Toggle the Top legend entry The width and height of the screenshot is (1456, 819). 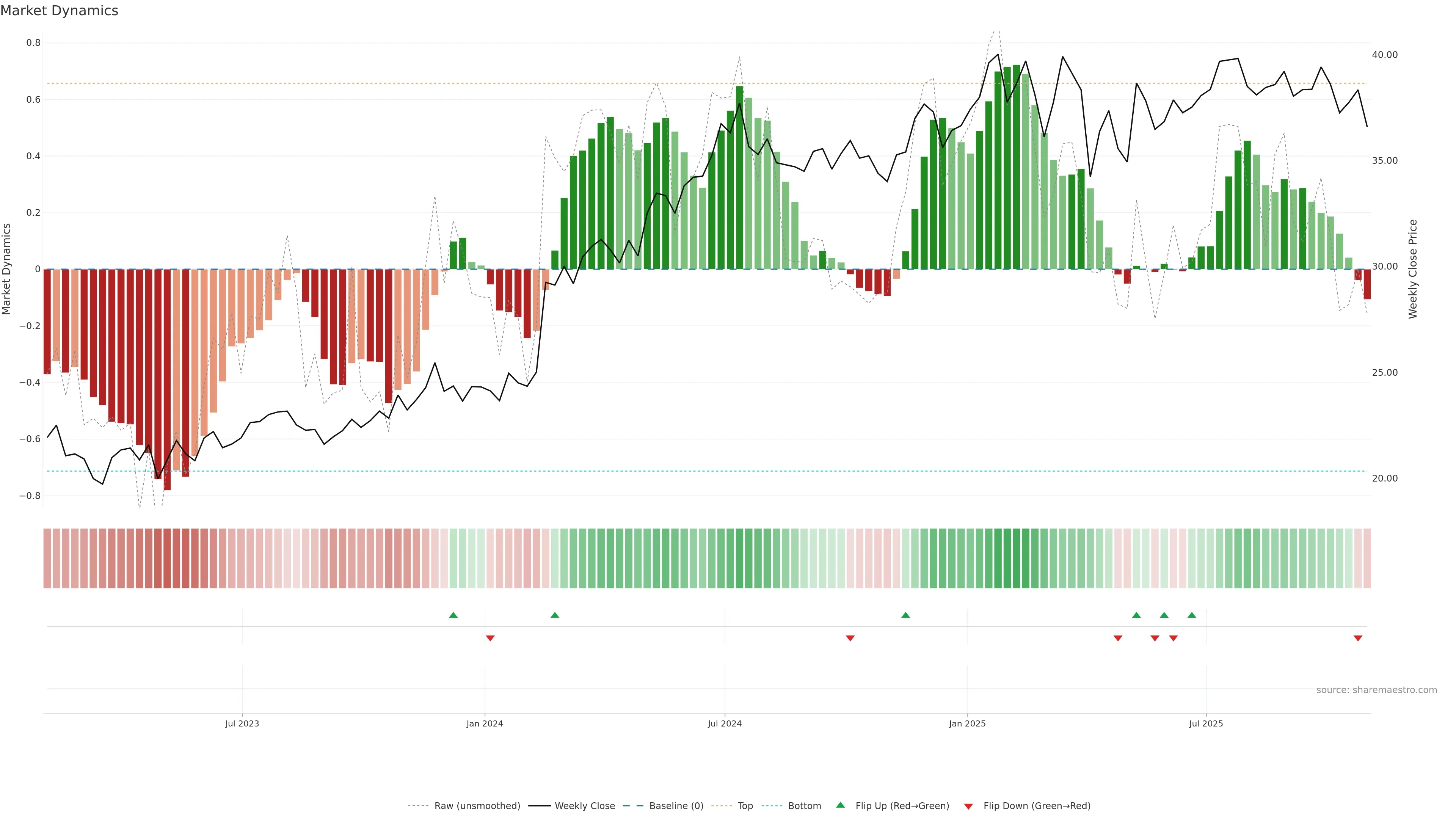point(745,806)
